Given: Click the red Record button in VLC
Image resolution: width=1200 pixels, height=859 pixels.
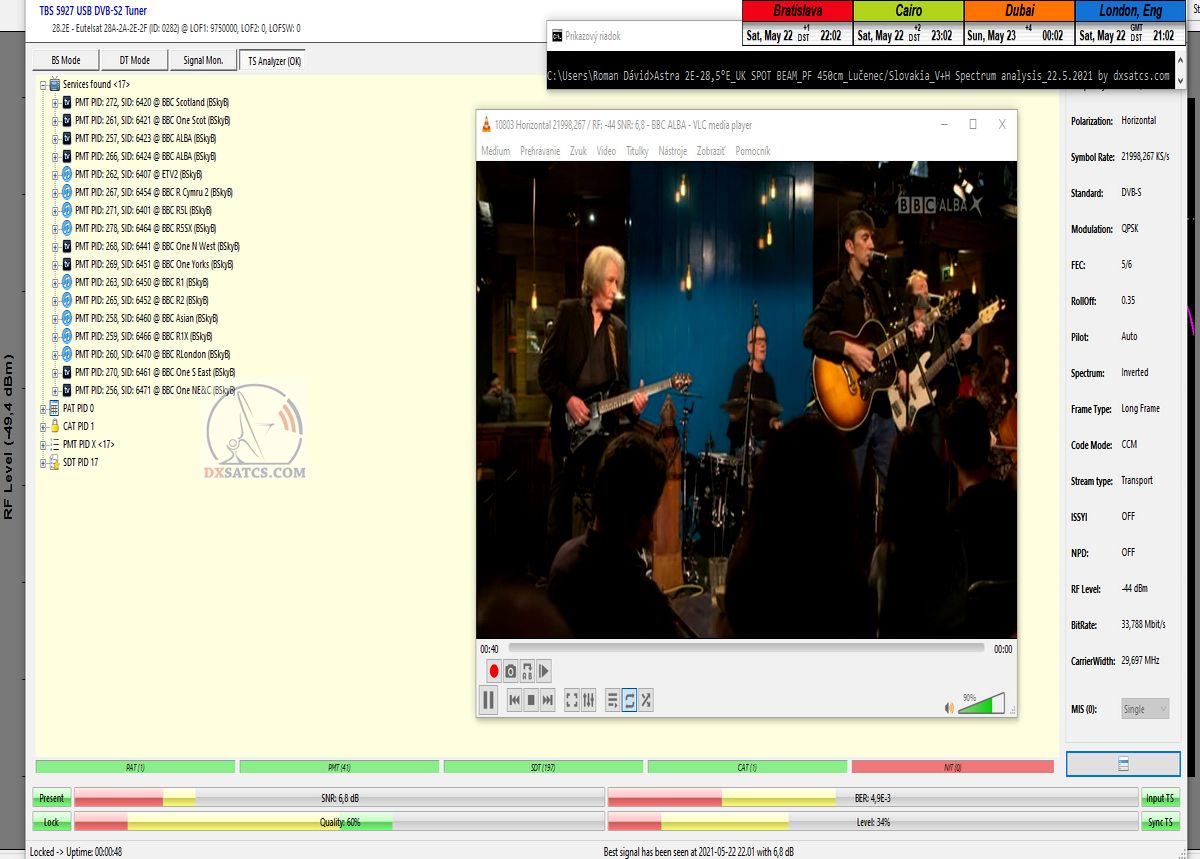Looking at the screenshot, I should (x=493, y=671).
